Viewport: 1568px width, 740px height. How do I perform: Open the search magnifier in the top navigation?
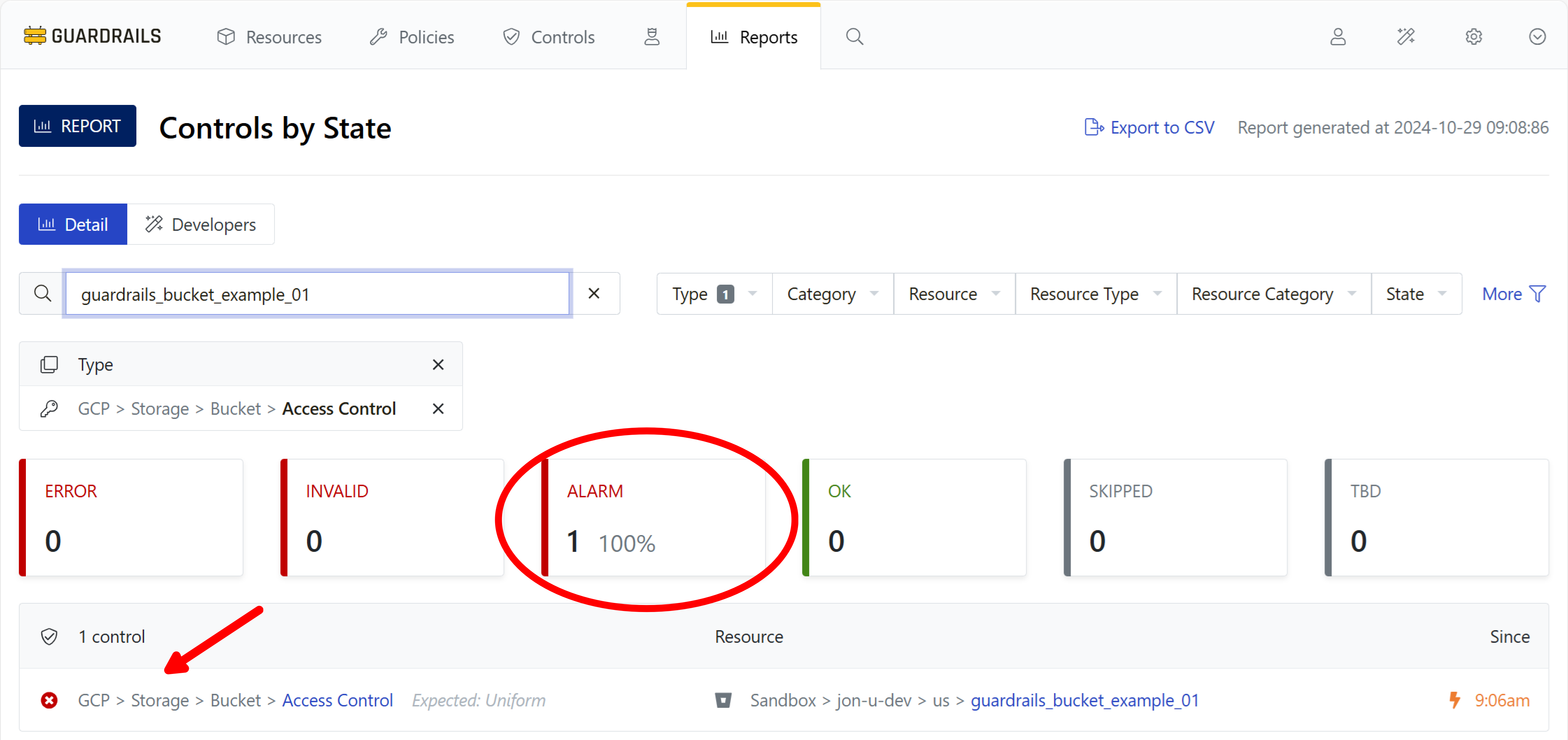(854, 36)
